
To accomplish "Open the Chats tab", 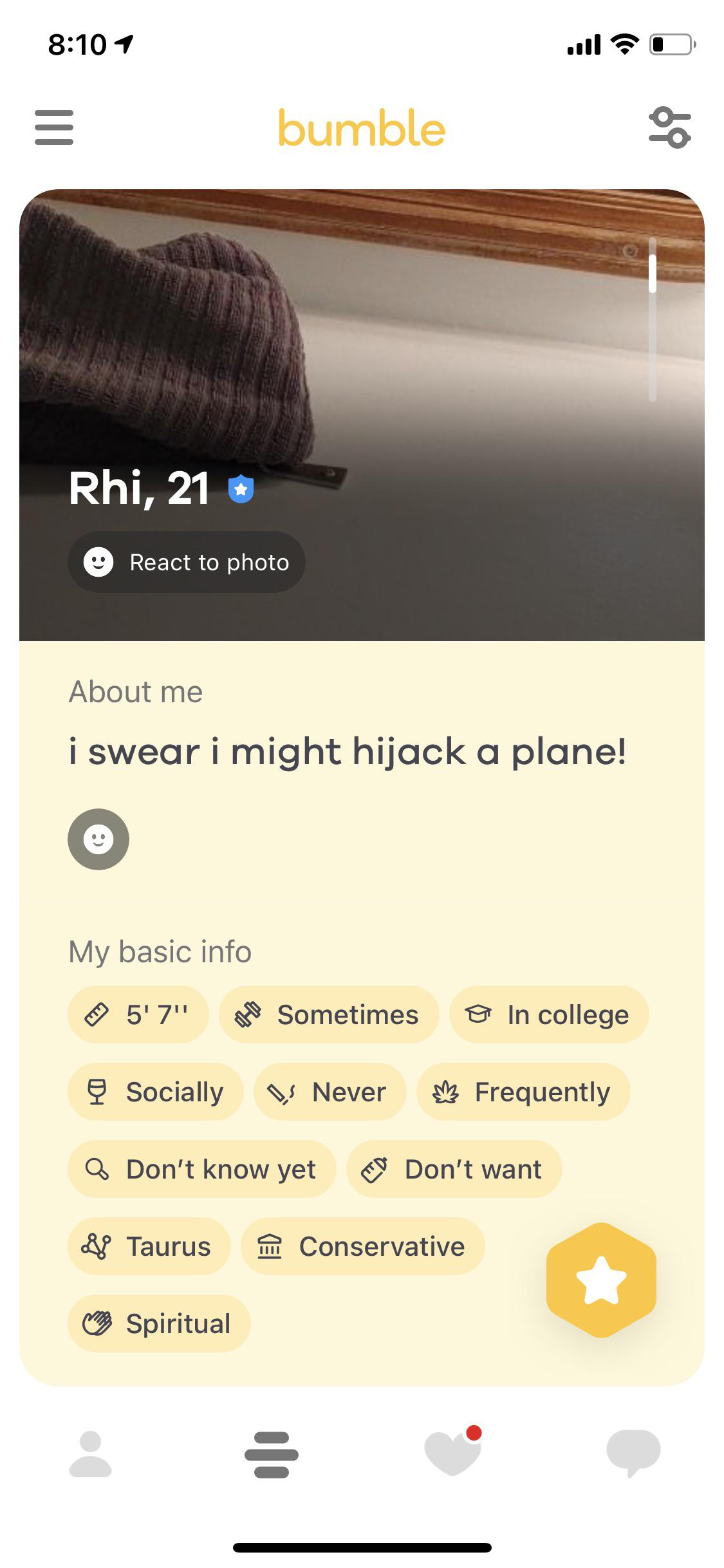I will coord(633,1453).
